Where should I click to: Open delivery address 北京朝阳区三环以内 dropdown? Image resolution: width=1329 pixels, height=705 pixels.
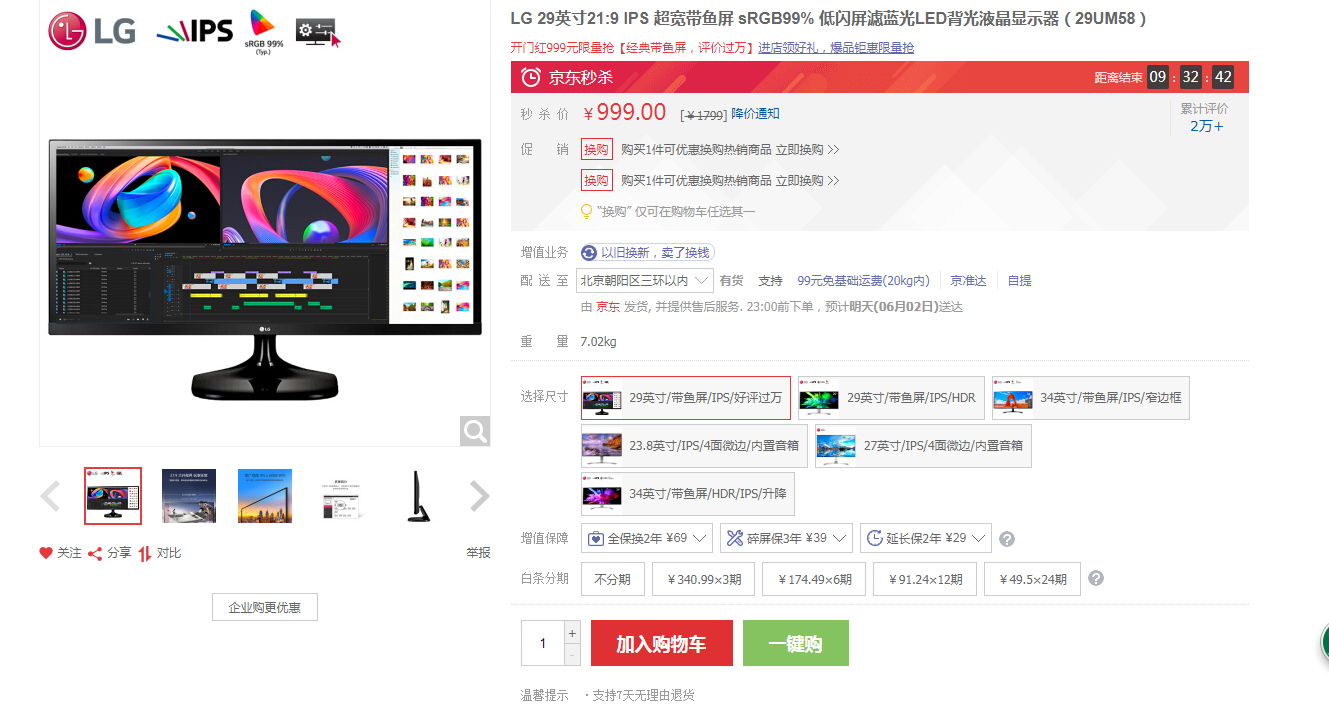click(644, 281)
